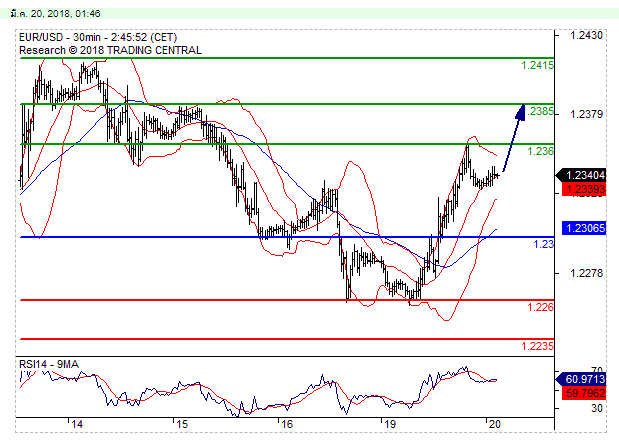619x441 pixels.
Task: Click the date axis label 20
Action: click(495, 424)
